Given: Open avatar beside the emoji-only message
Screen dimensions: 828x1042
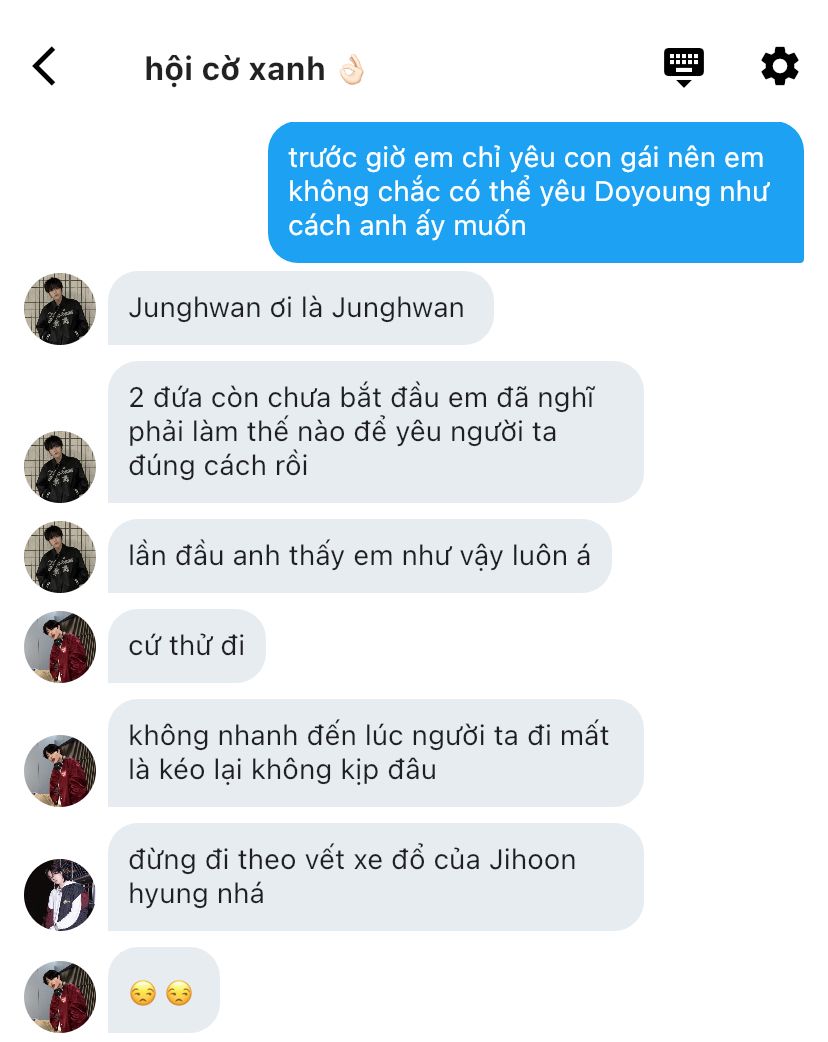Looking at the screenshot, I should (x=60, y=997).
